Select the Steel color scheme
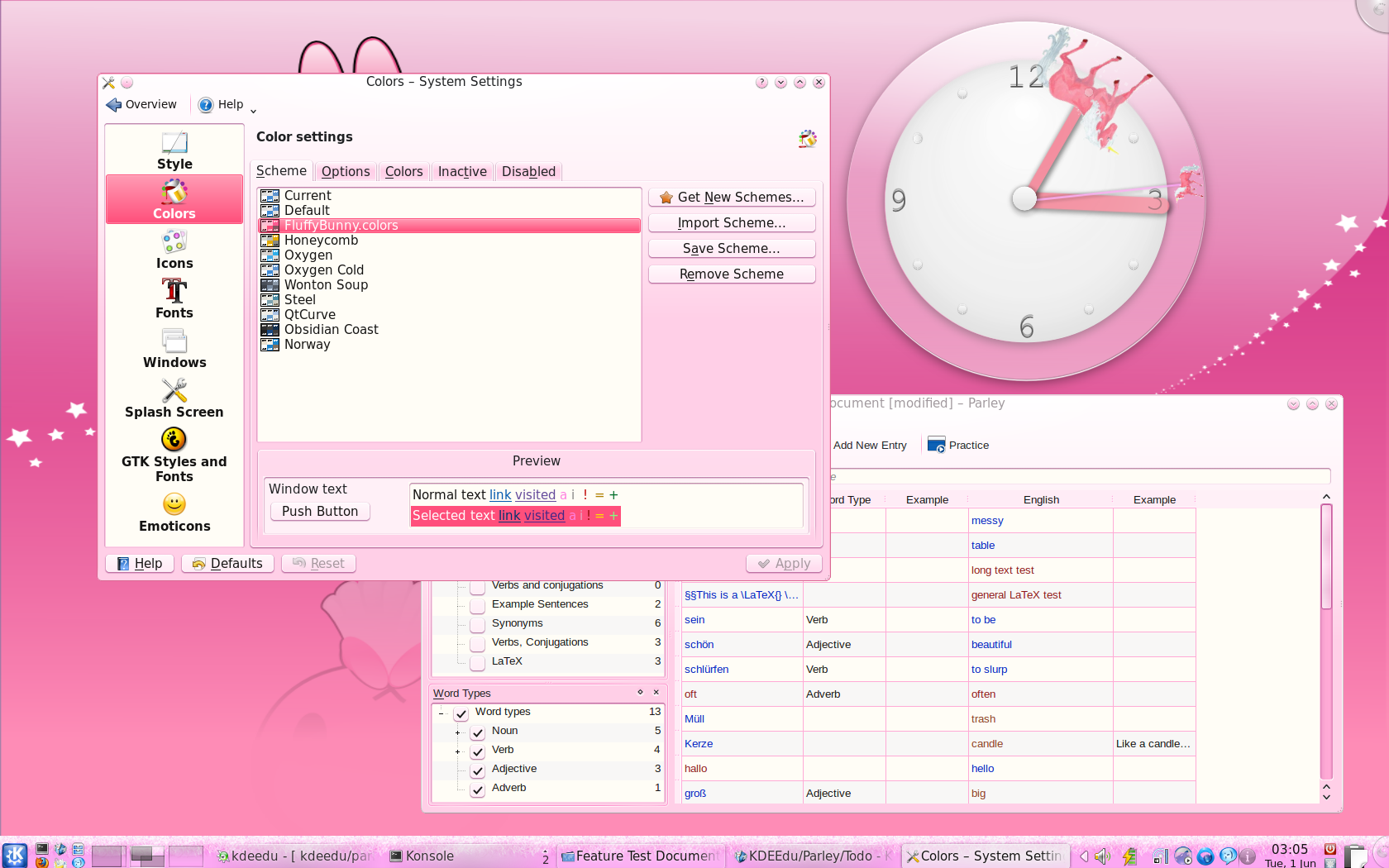 pos(450,300)
